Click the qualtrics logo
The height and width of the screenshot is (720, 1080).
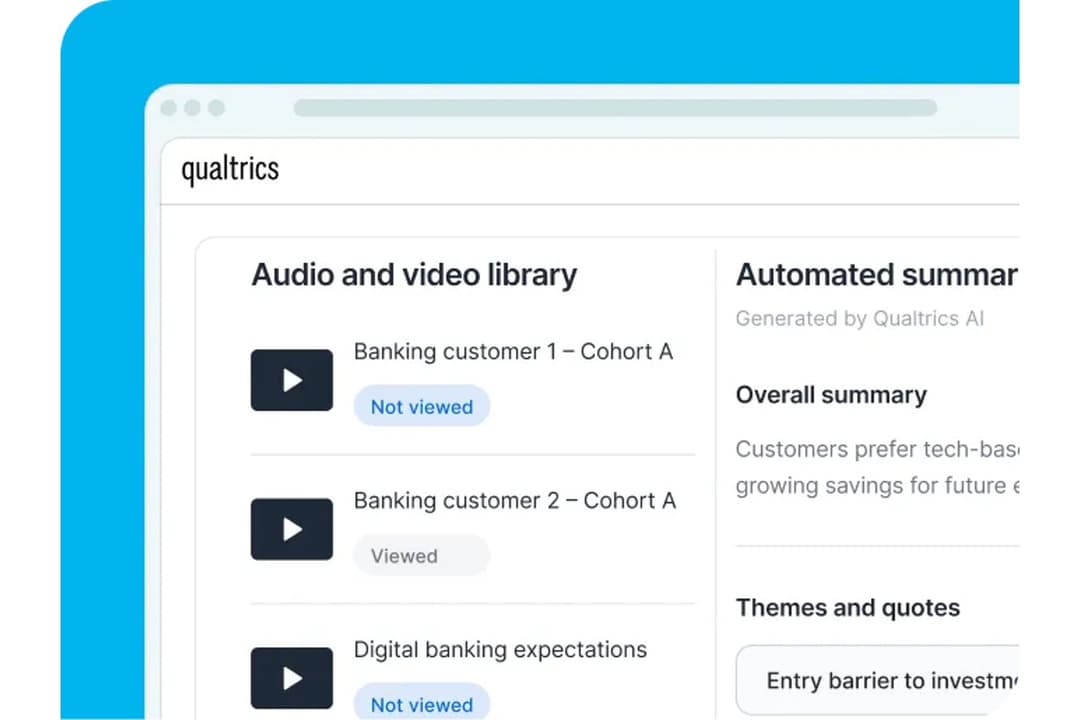(230, 169)
